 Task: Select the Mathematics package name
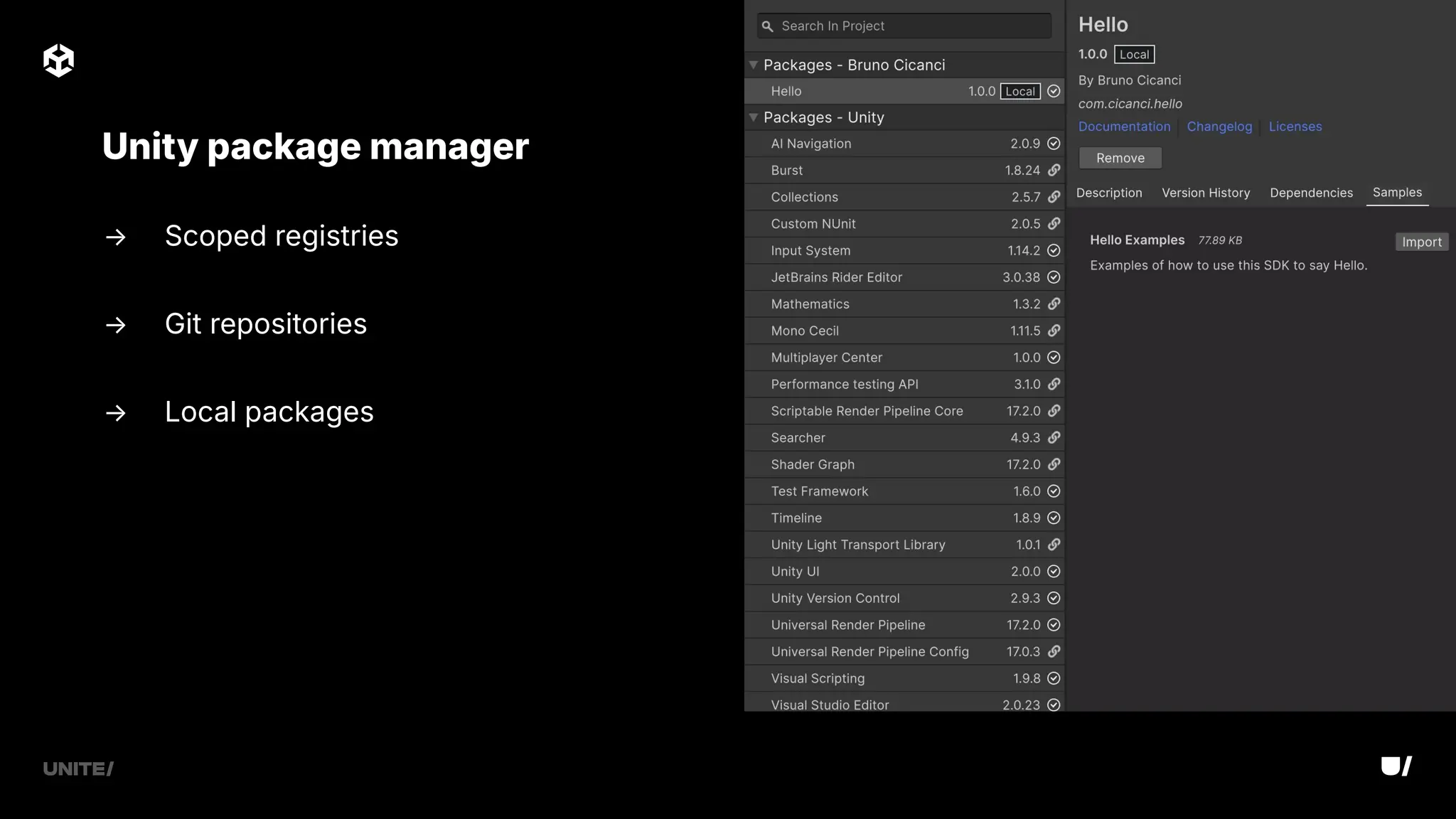(810, 304)
